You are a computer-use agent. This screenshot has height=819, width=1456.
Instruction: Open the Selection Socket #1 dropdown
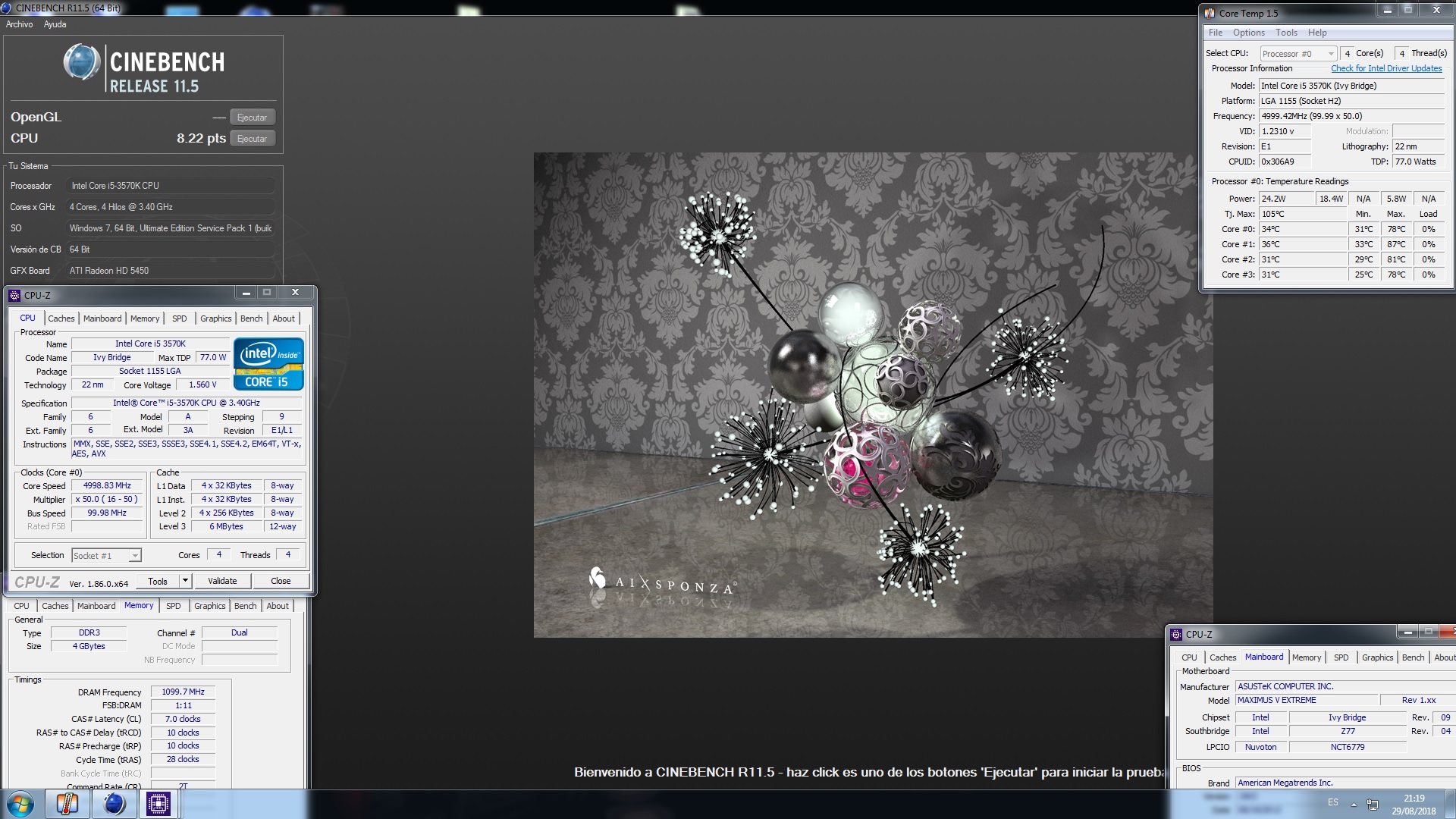click(x=106, y=556)
